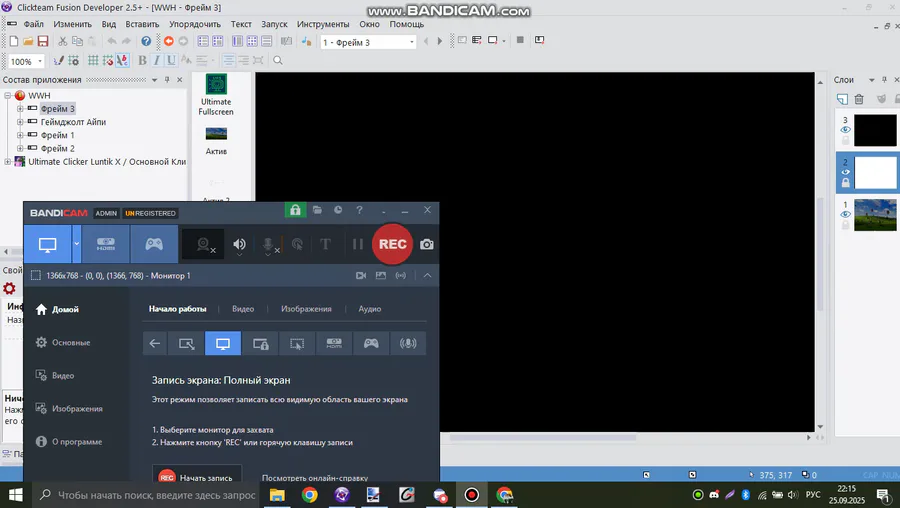Collapse the WWH application tree node
This screenshot has width=900, height=508.
coord(7,95)
